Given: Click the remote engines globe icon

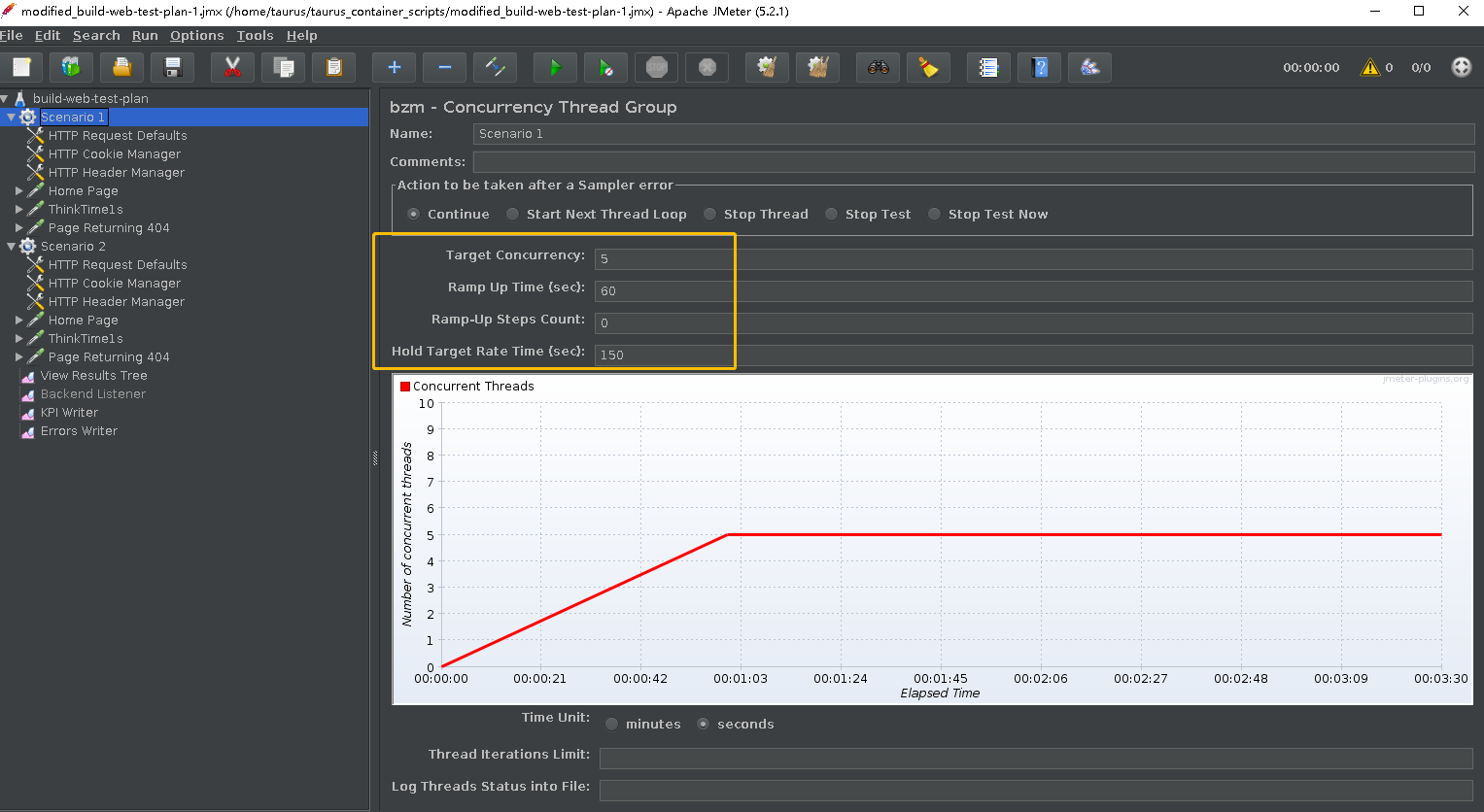Looking at the screenshot, I should click(1462, 67).
